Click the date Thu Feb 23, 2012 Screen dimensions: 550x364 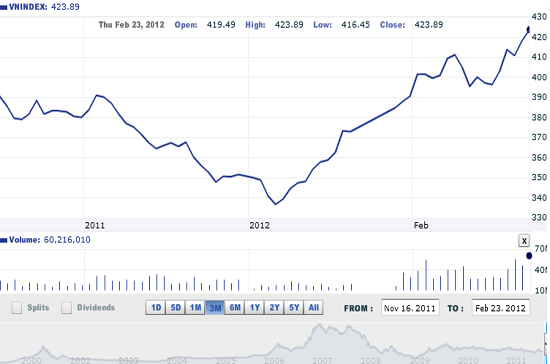click(x=131, y=25)
